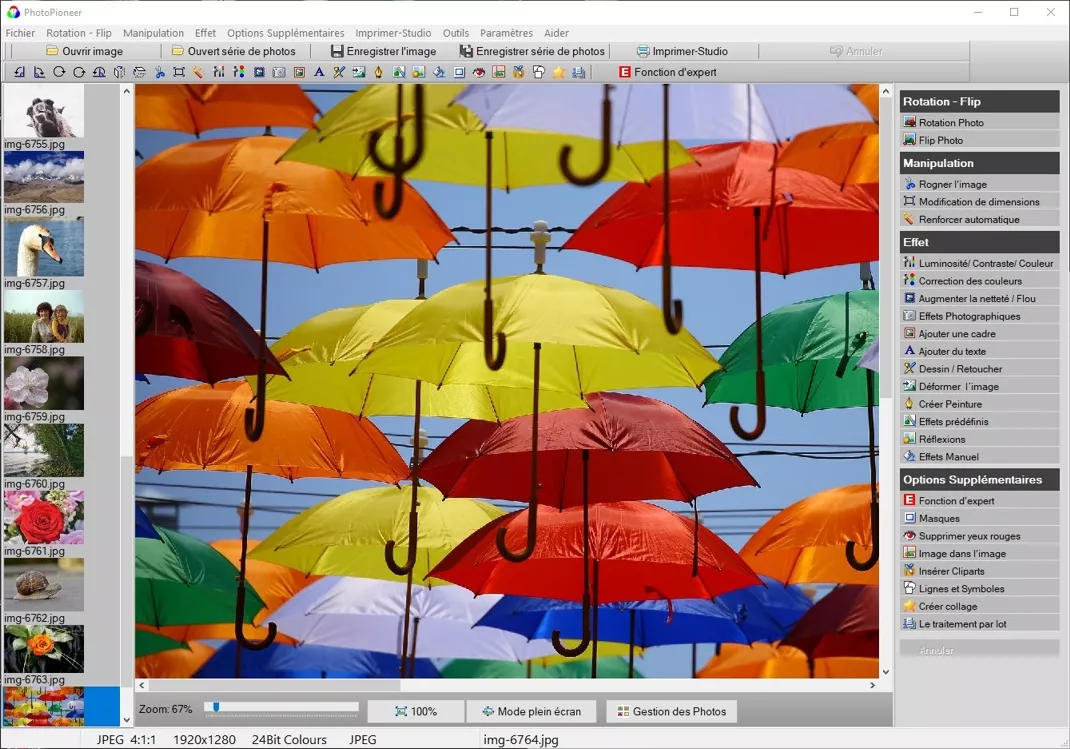The image size is (1070, 749).
Task: Select Masques in the side panel
Action: [939, 519]
